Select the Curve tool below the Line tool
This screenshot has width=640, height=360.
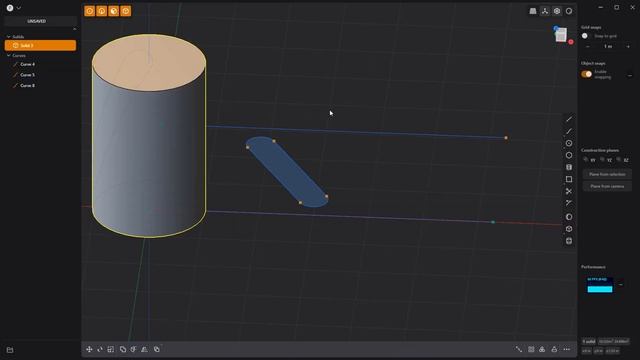click(x=569, y=131)
